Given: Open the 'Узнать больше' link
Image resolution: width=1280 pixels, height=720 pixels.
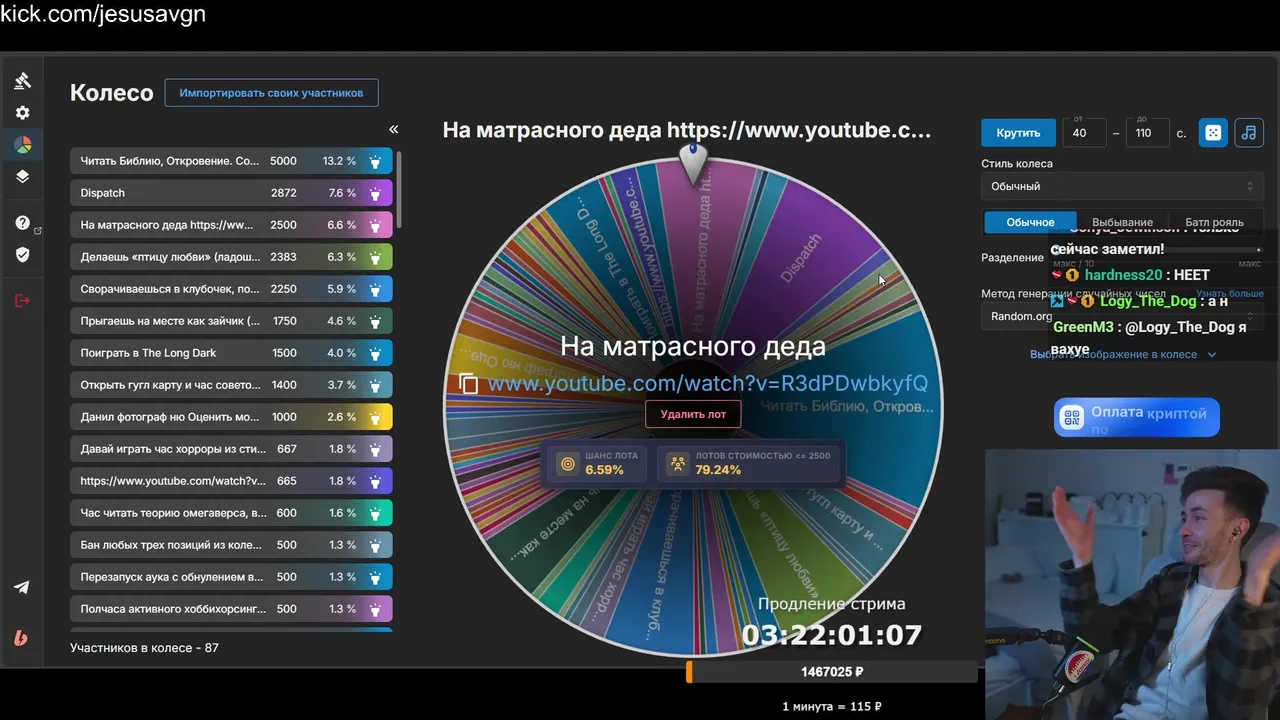Looking at the screenshot, I should pos(1230,294).
